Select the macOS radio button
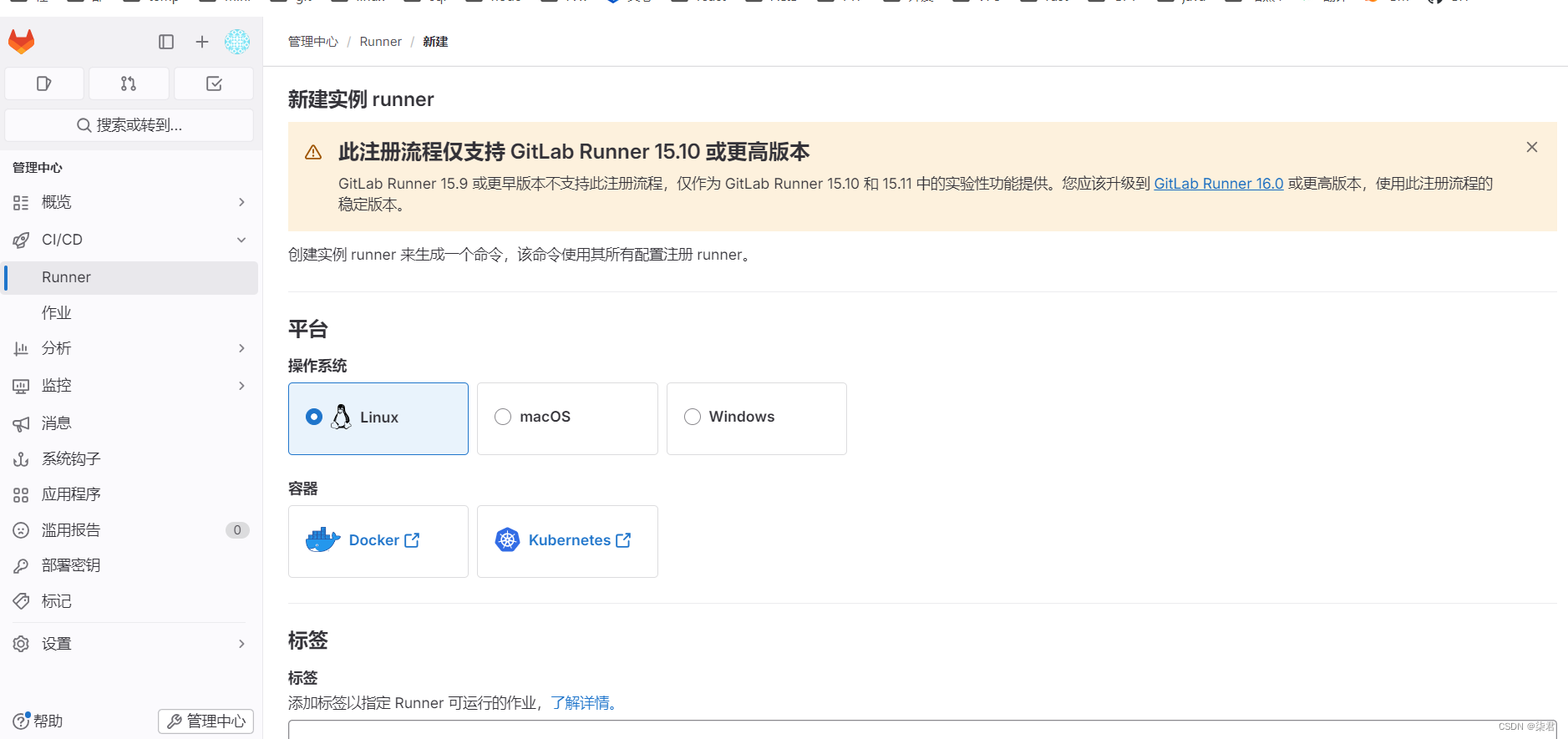This screenshot has width=1568, height=739. click(x=503, y=417)
